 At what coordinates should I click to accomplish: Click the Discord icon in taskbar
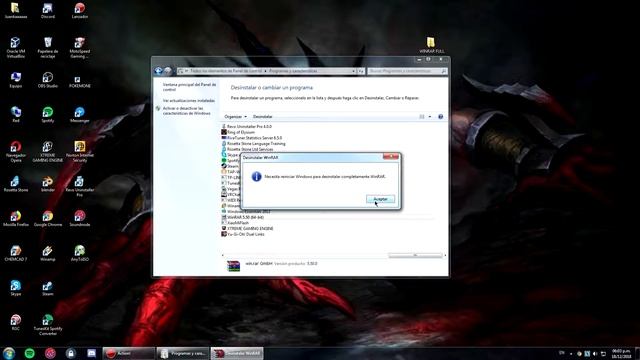coord(91,353)
